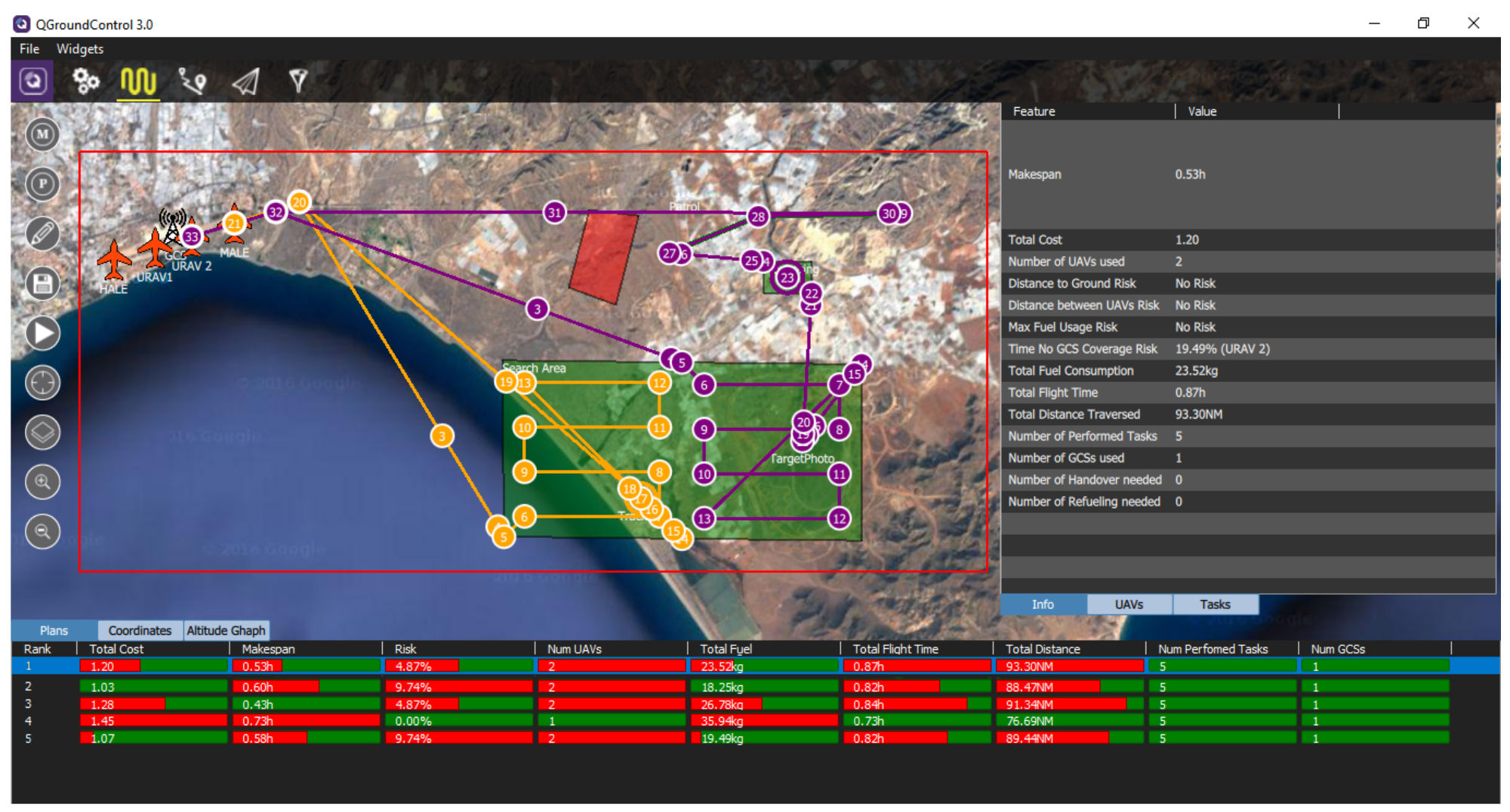Open the gears setup view

85,81
